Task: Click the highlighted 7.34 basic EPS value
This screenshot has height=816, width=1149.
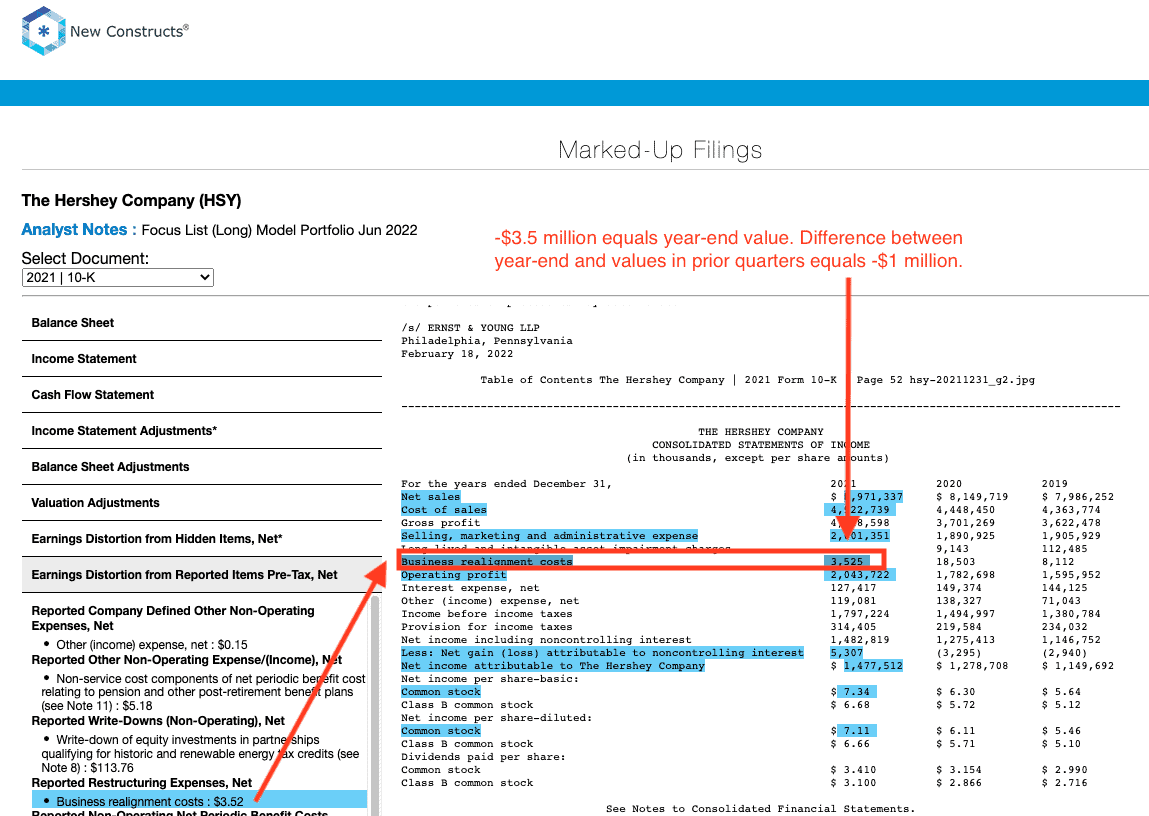Action: (x=857, y=691)
